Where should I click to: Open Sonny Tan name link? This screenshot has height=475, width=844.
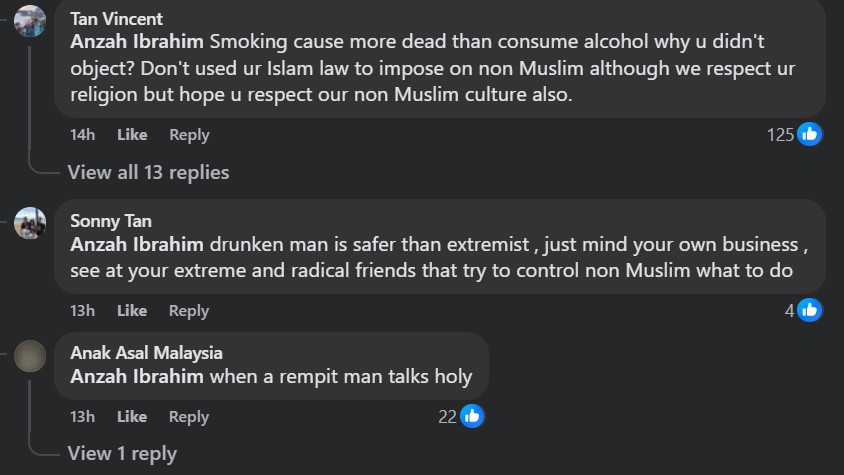coord(111,221)
